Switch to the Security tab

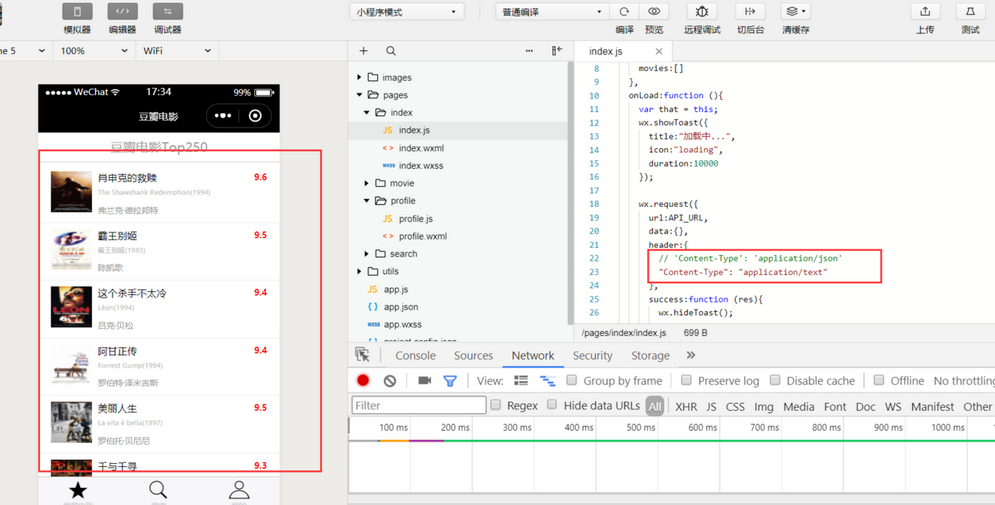[x=593, y=355]
